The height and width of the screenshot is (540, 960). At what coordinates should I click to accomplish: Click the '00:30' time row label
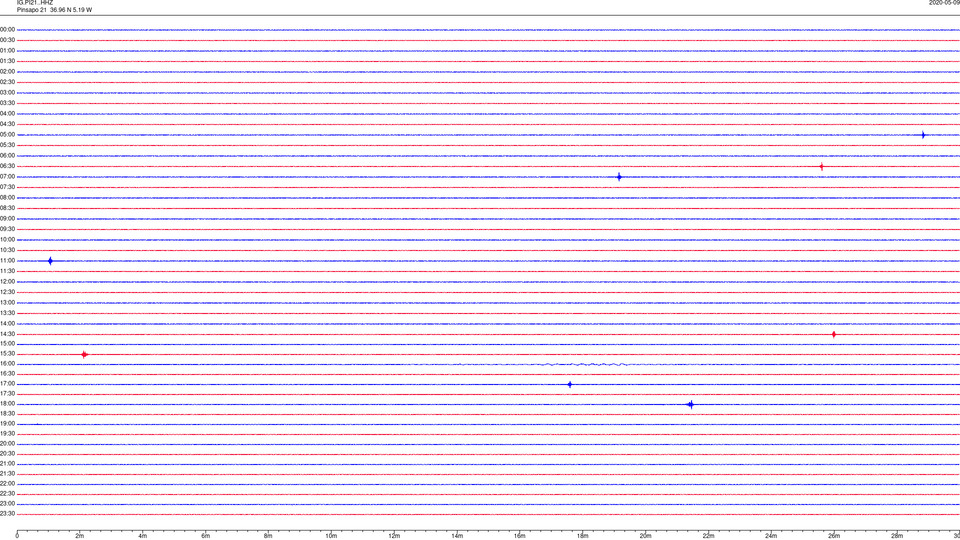[x=7, y=40]
